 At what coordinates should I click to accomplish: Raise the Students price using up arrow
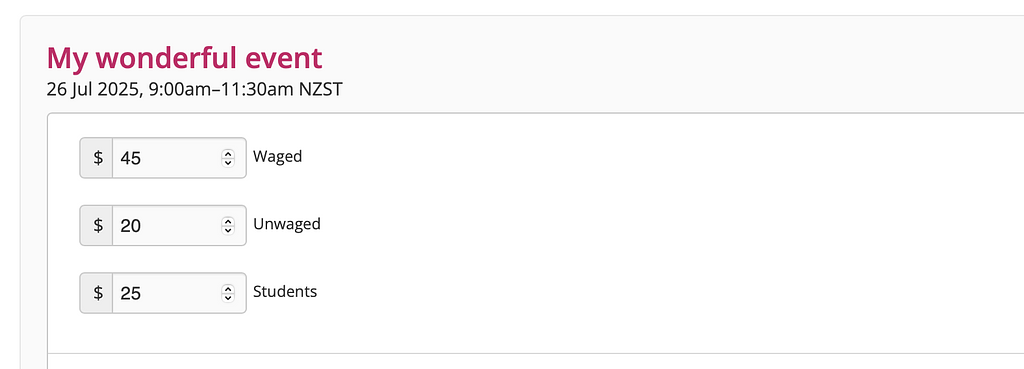point(227,289)
